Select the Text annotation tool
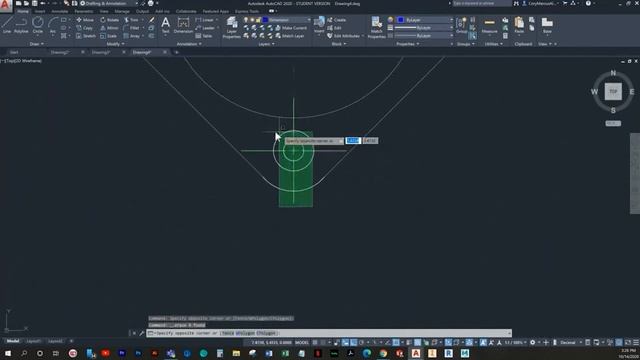 165,25
